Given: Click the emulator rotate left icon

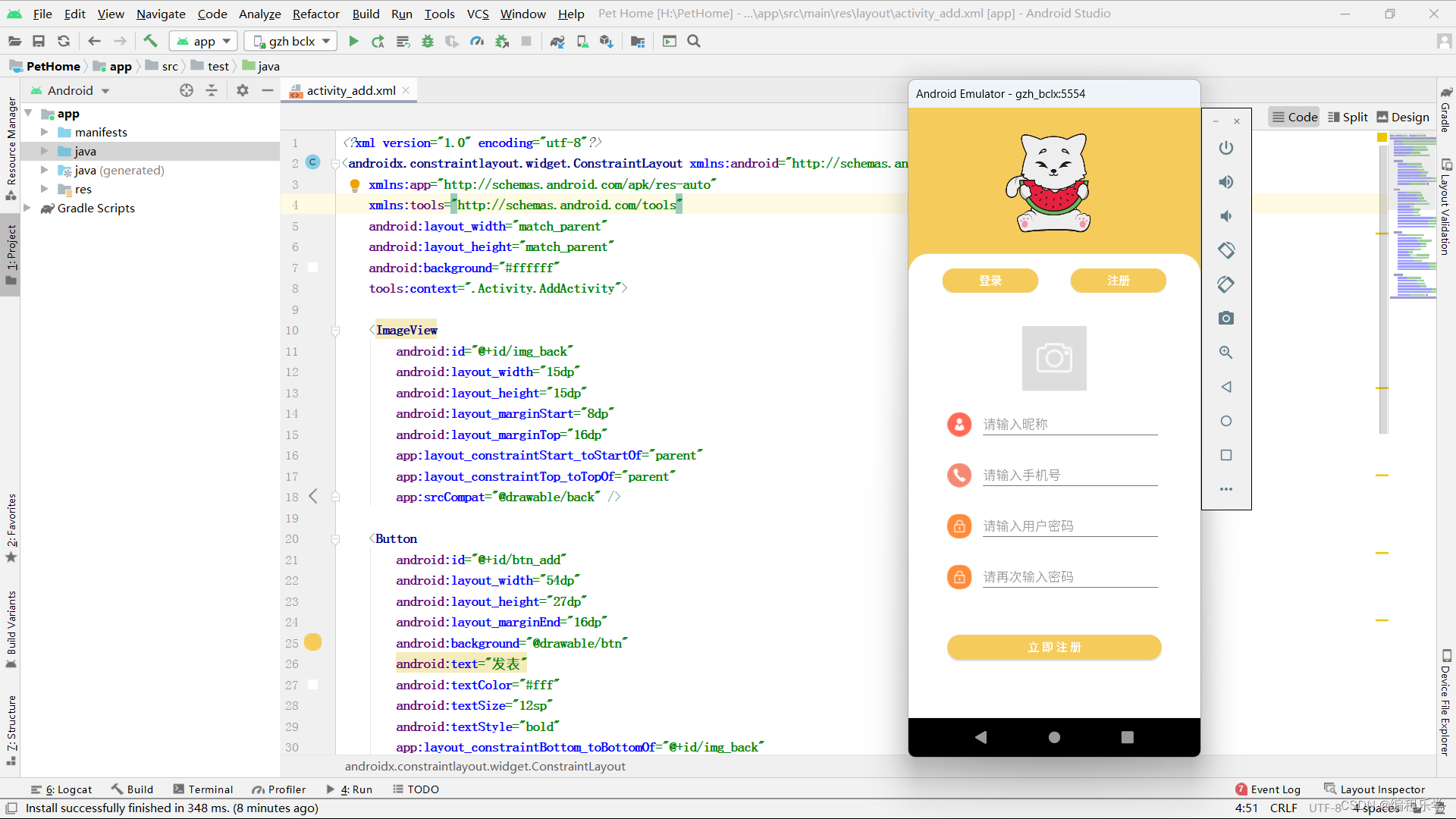Looking at the screenshot, I should pyautogui.click(x=1226, y=250).
